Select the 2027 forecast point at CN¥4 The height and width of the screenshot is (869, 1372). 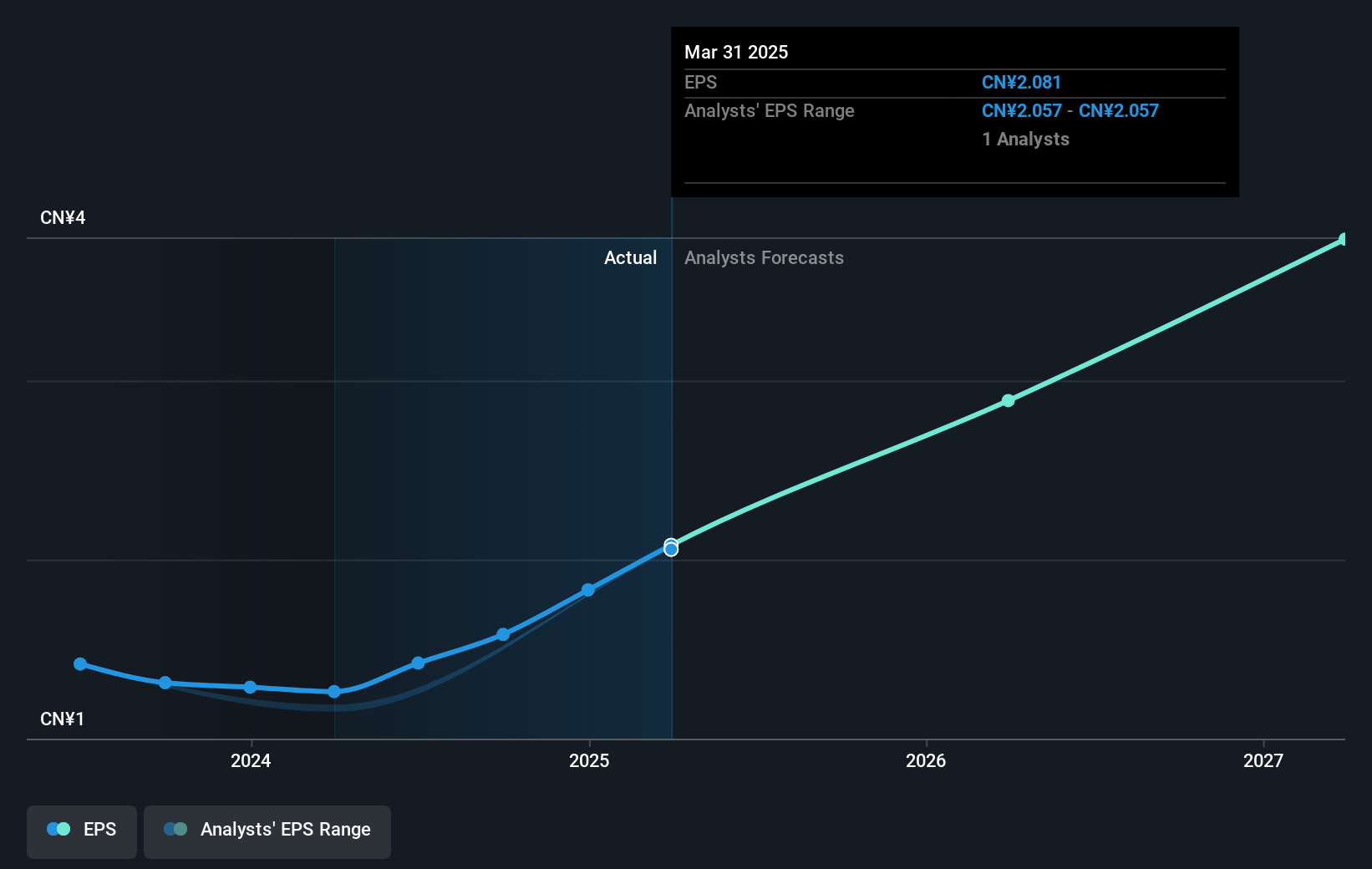[1344, 240]
